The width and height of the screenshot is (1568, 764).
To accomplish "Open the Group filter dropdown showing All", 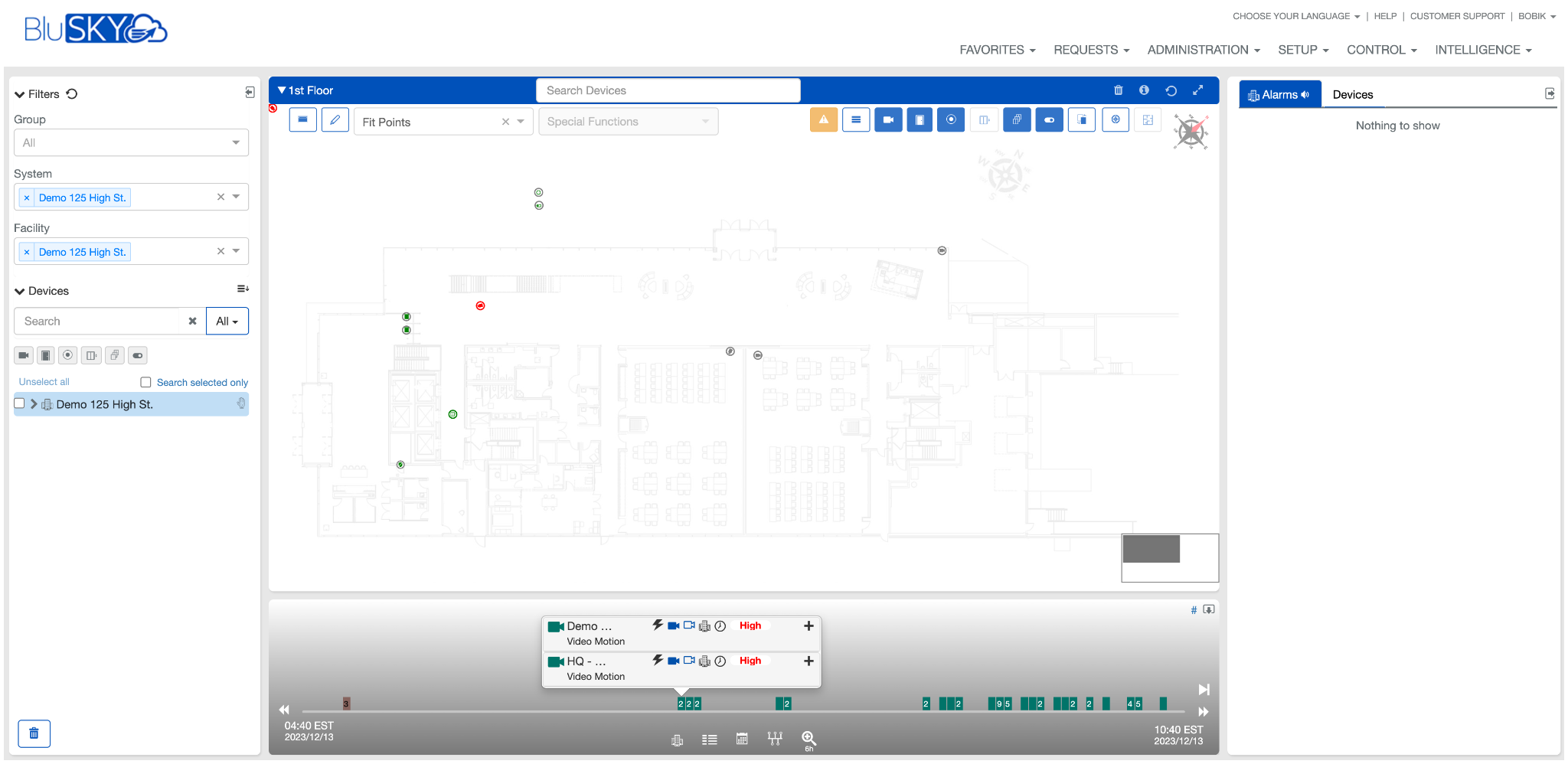I will [130, 142].
